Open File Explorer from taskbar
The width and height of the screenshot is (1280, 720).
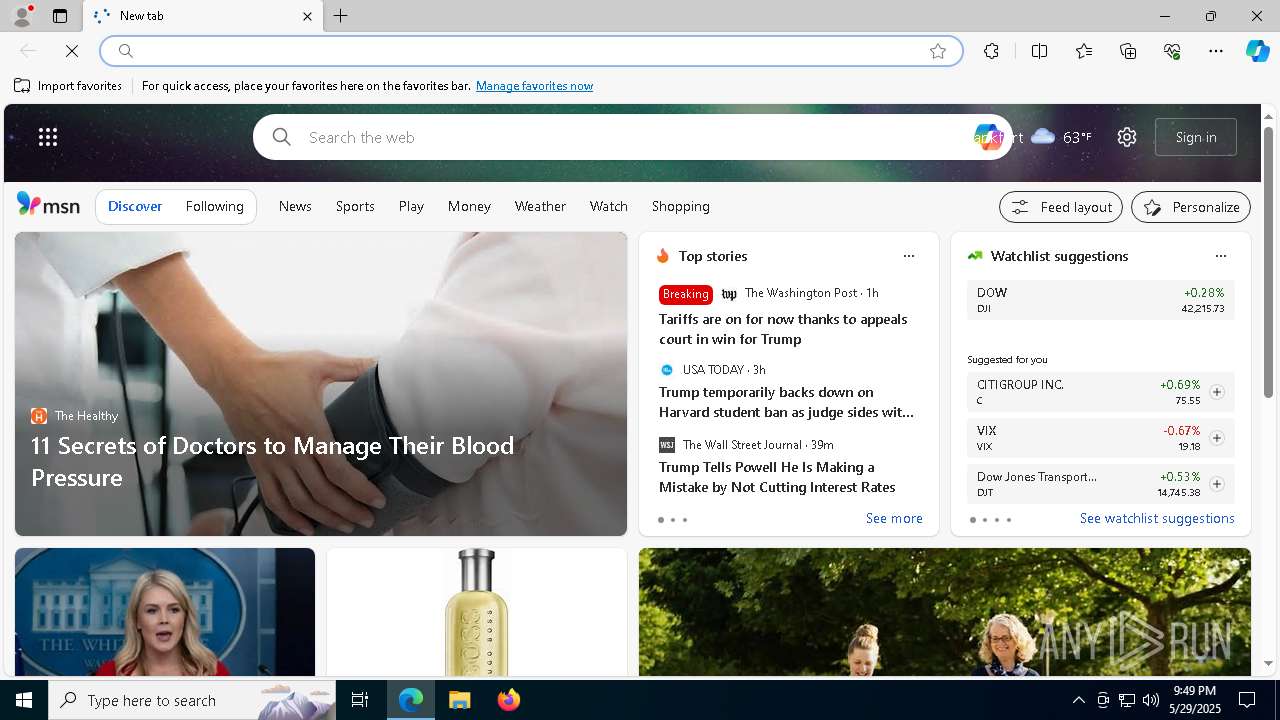pos(459,700)
